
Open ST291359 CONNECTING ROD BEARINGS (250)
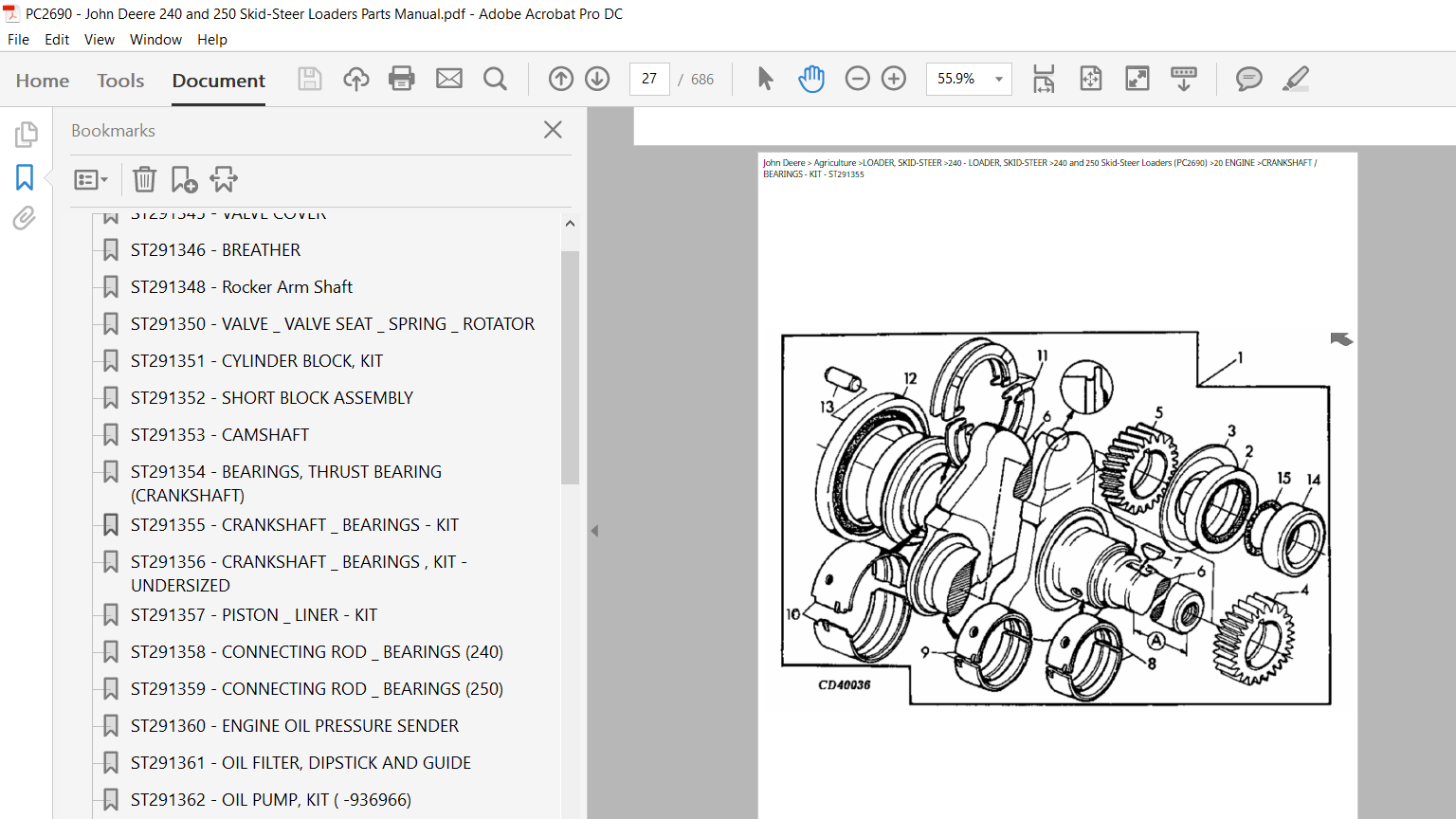point(317,689)
